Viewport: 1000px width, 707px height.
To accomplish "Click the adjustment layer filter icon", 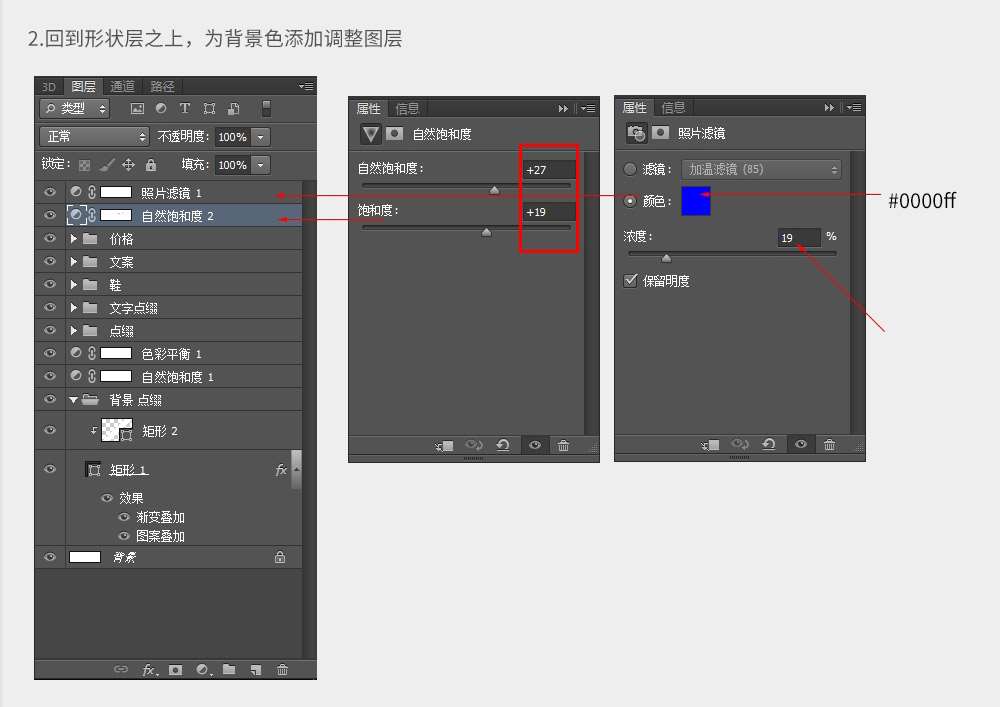I will click(161, 109).
